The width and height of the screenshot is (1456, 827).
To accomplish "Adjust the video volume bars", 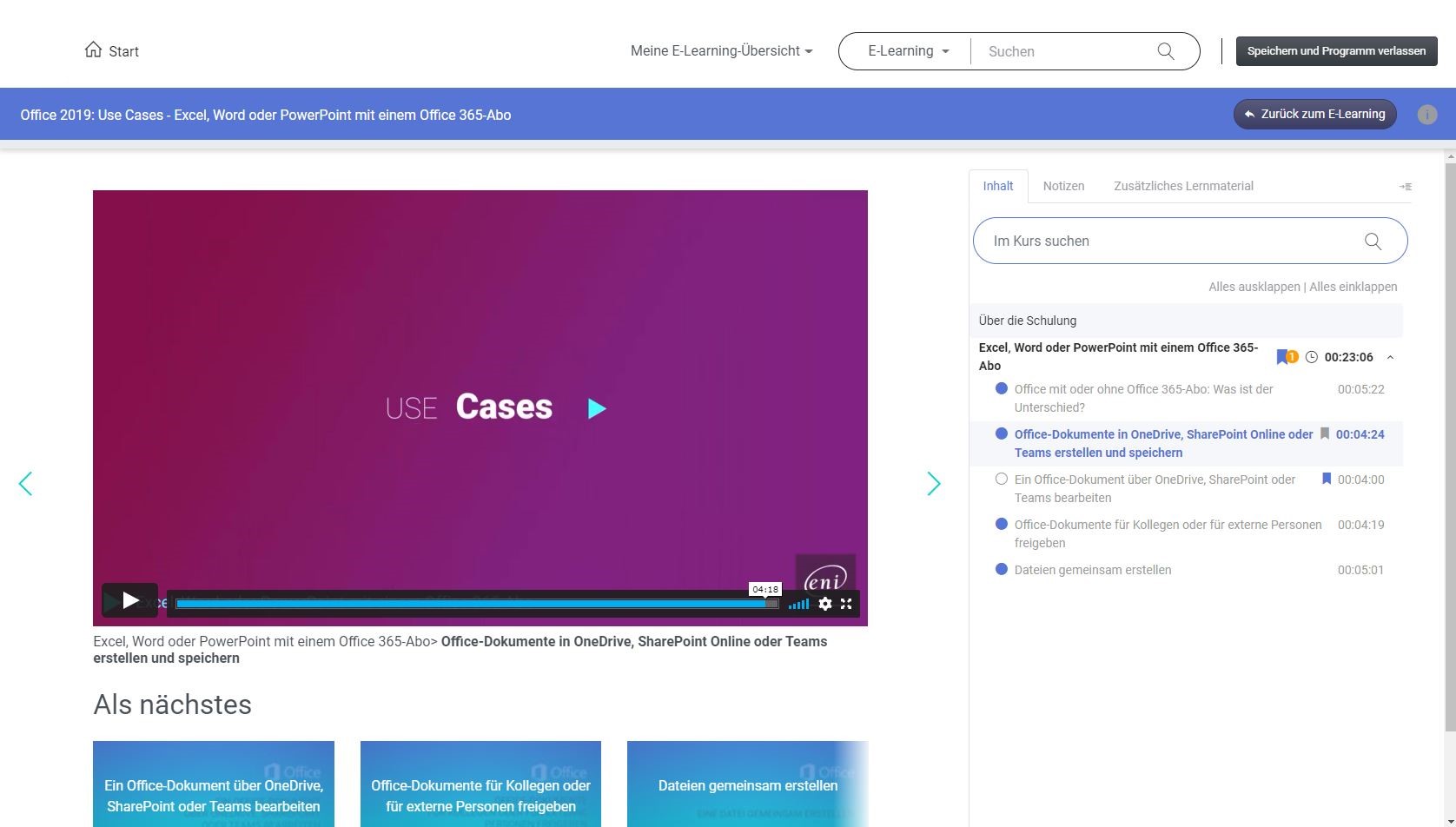I will tap(798, 604).
